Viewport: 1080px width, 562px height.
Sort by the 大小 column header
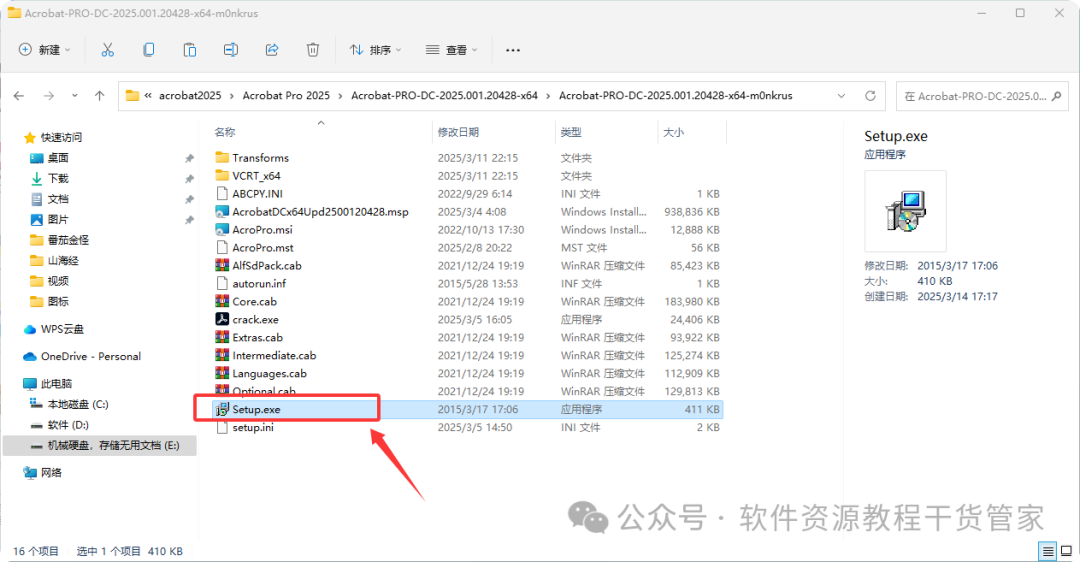coord(674,132)
